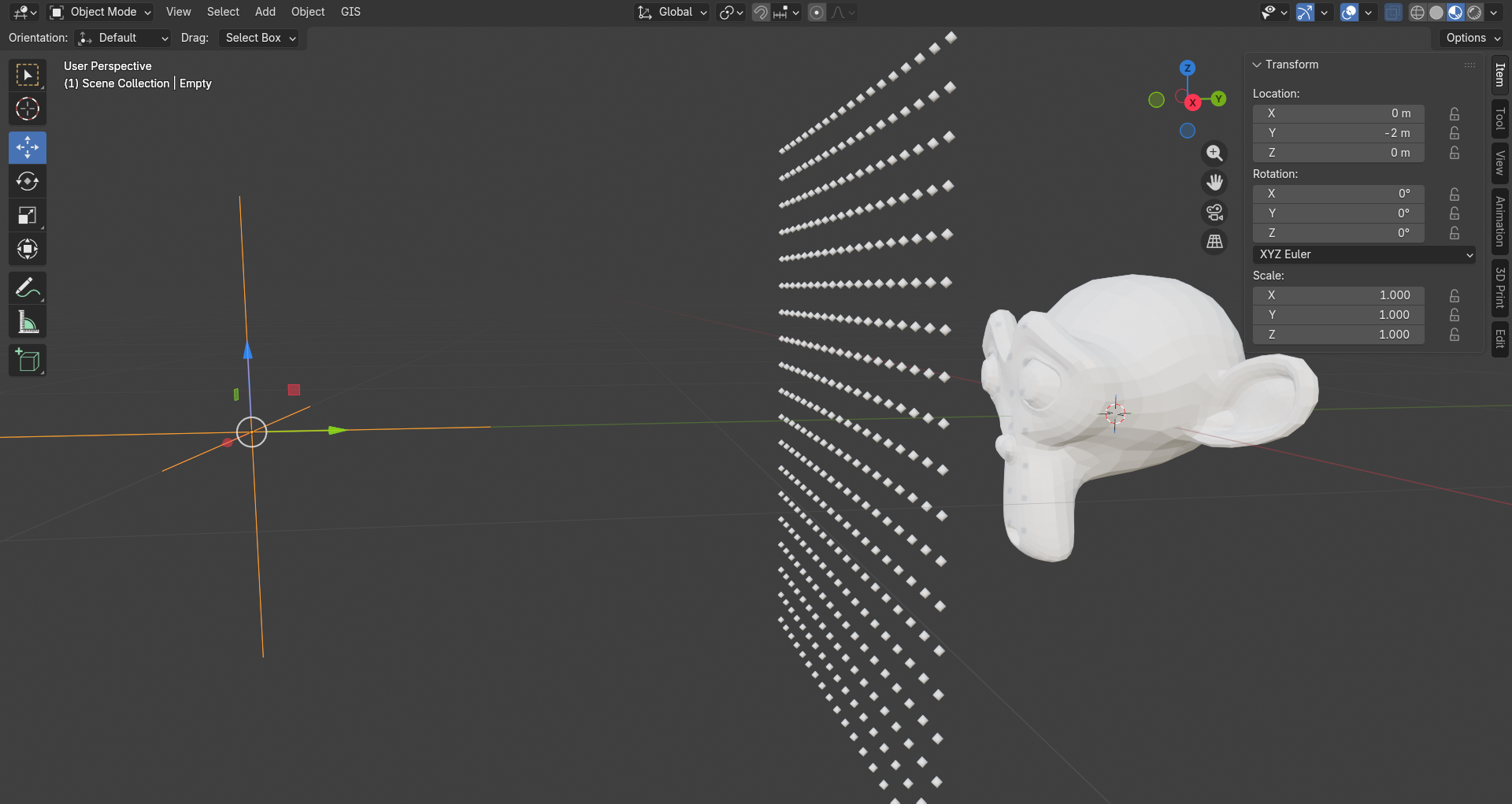The width and height of the screenshot is (1512, 804).
Task: Toggle camera view with the camera icon
Action: [1215, 213]
